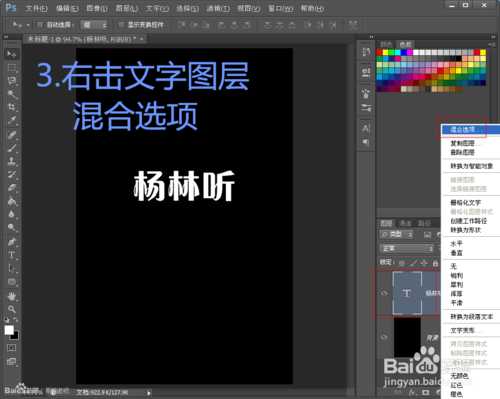This screenshot has height=399, width=500.
Task: Click the white foreground color swatch
Action: (9, 330)
